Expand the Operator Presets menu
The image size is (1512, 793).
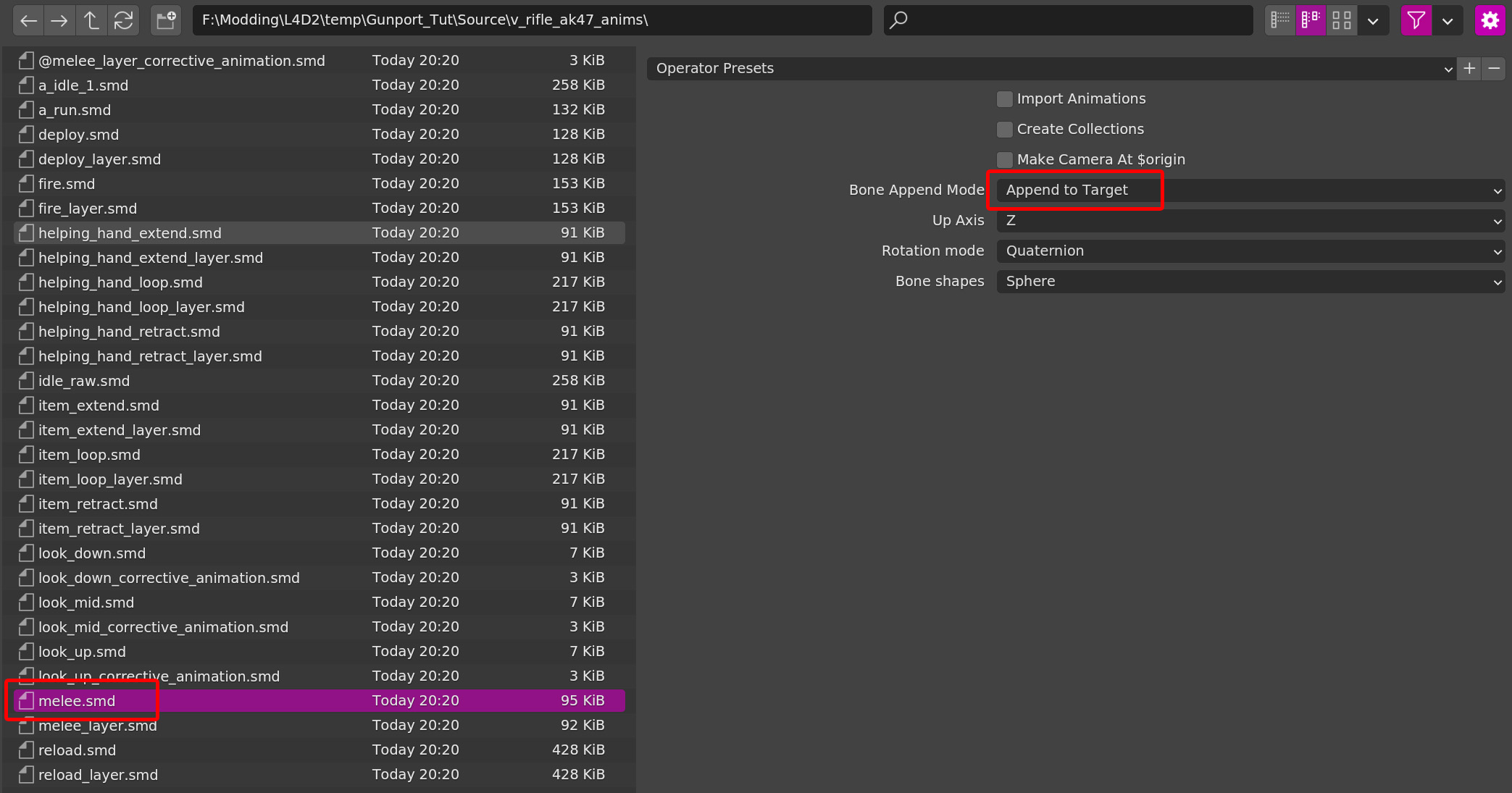tap(1051, 69)
